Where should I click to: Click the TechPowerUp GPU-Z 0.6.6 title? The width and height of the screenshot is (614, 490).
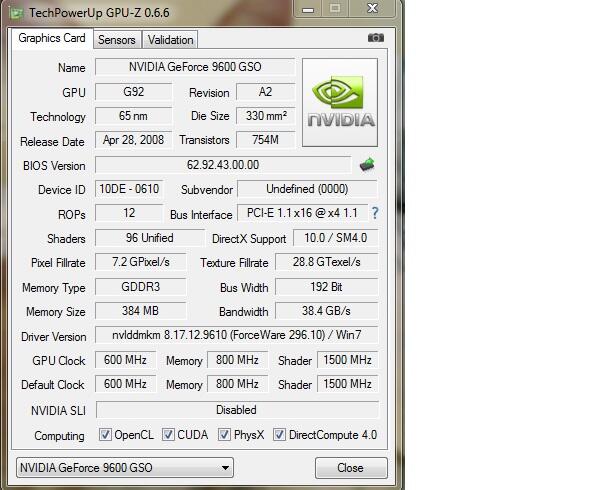99,13
